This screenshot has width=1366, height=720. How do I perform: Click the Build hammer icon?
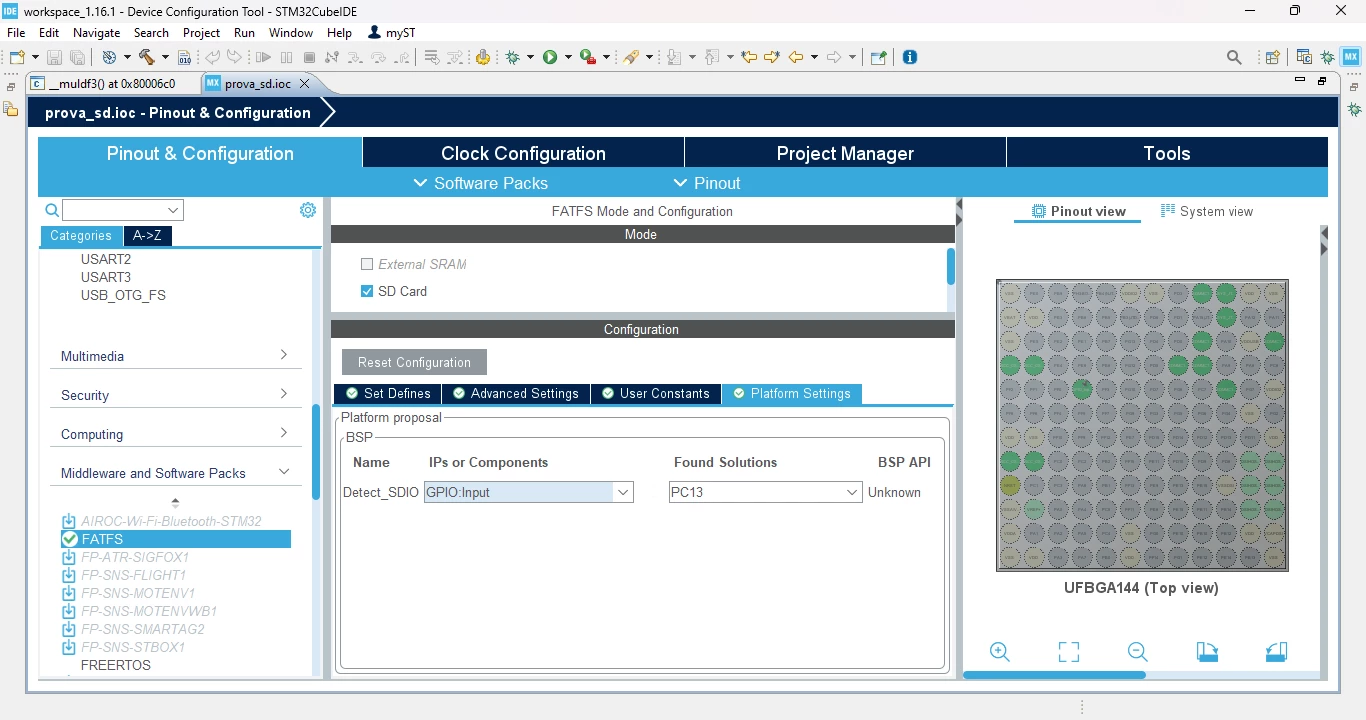coord(147,57)
